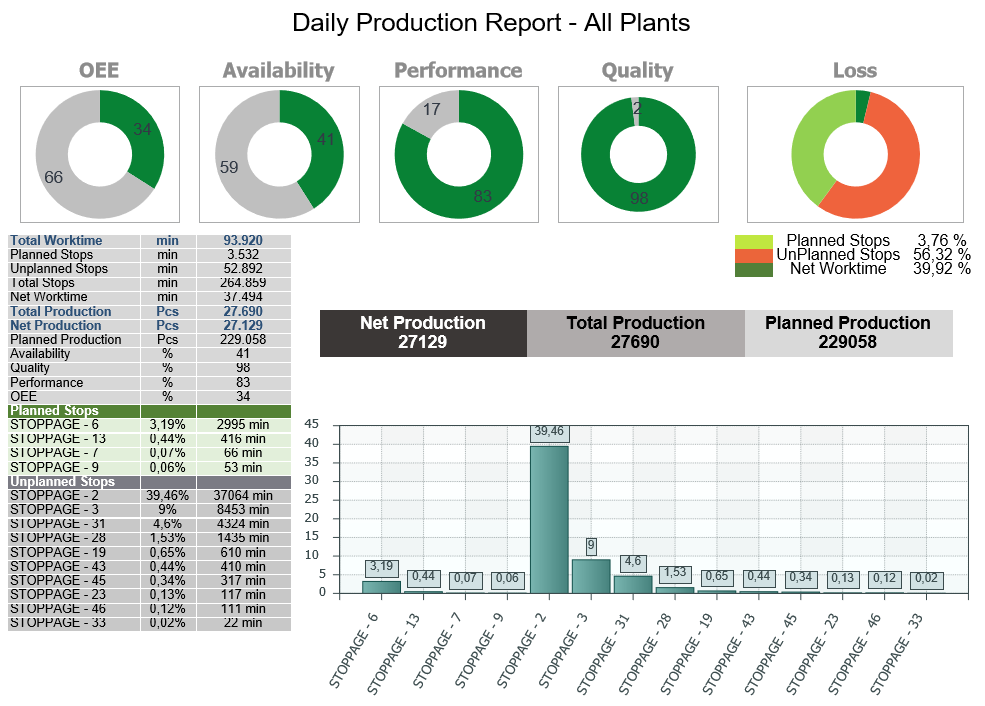Screen dimensions: 985x706
Task: Click the STOPPAGE - 31 row in the table
Action: tap(149, 524)
